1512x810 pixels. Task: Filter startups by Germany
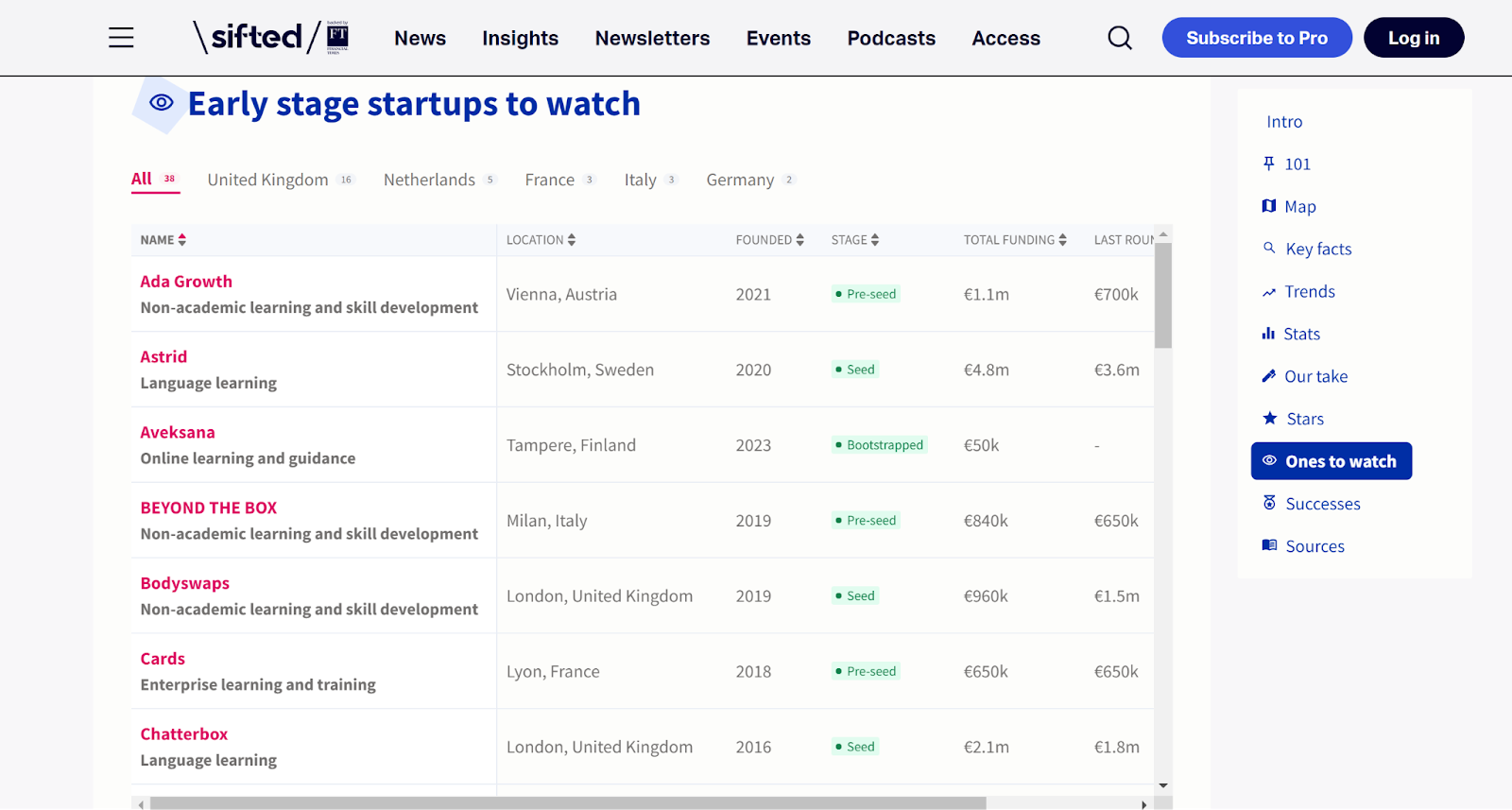coord(751,180)
